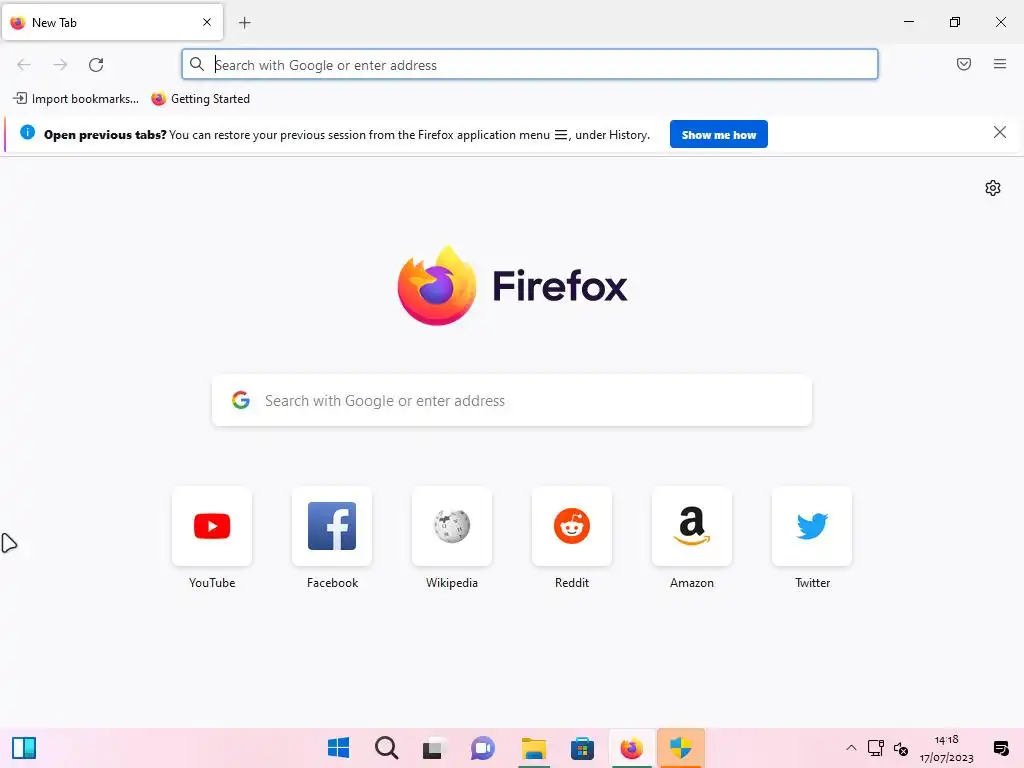This screenshot has height=768, width=1024.
Task: Click Show me how button
Action: click(718, 135)
